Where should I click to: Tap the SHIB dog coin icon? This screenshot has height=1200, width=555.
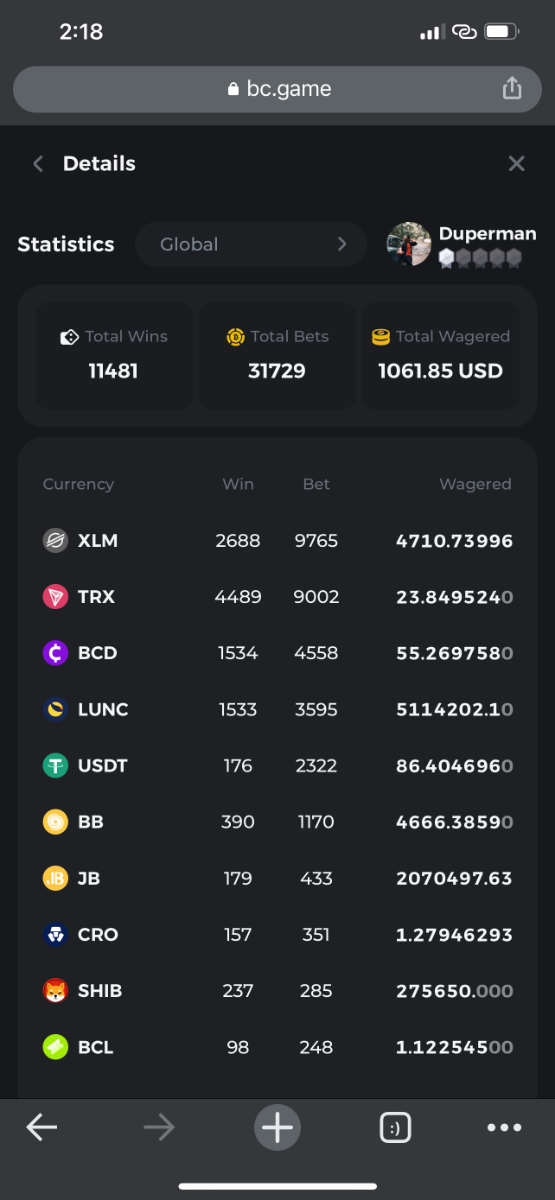point(55,991)
